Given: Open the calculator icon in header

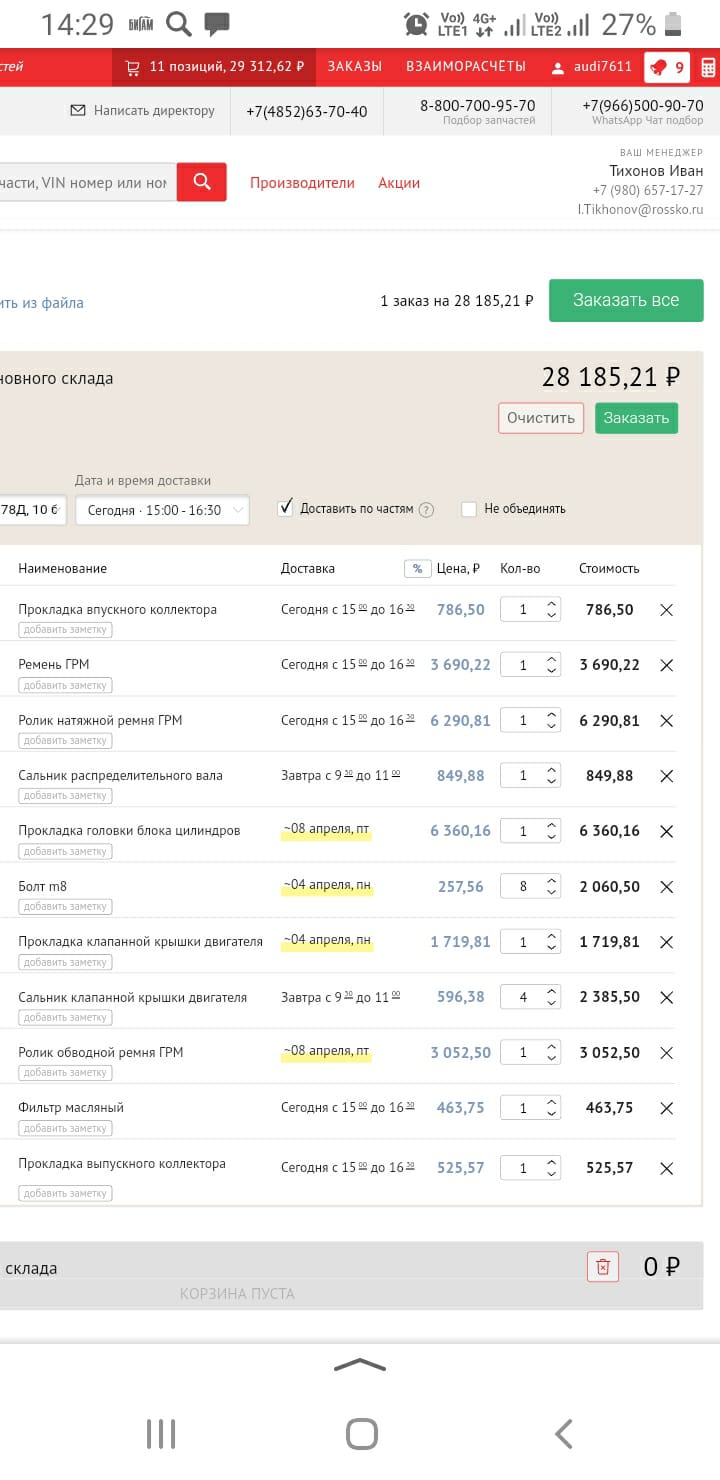Looking at the screenshot, I should [x=708, y=67].
